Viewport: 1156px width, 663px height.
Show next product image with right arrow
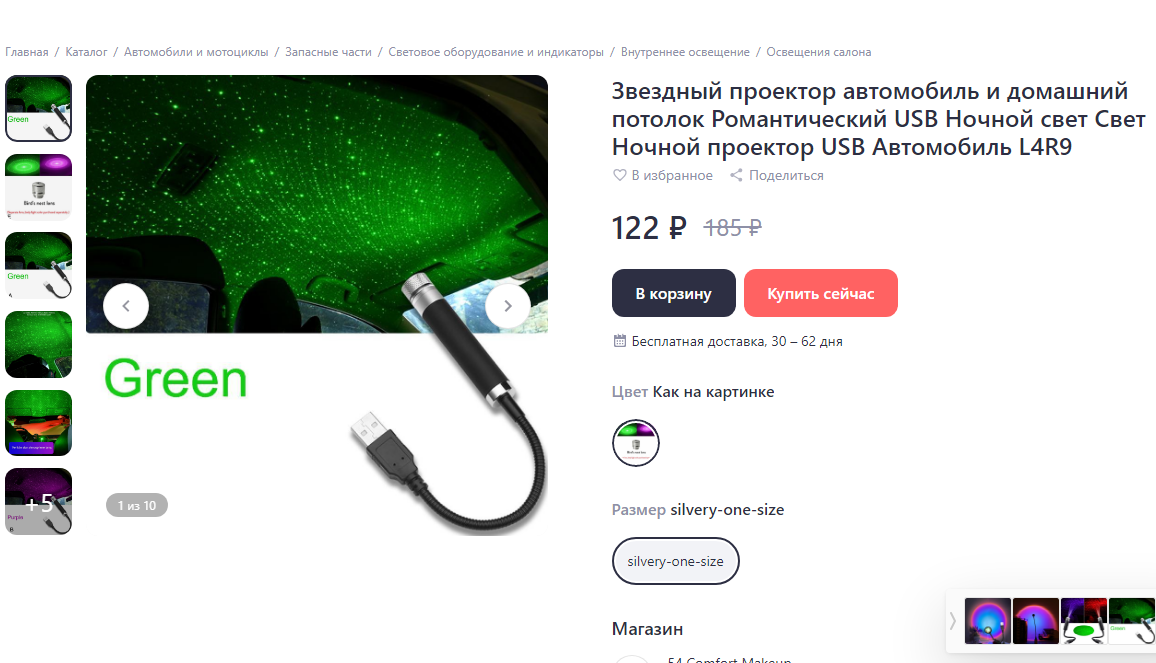(508, 306)
